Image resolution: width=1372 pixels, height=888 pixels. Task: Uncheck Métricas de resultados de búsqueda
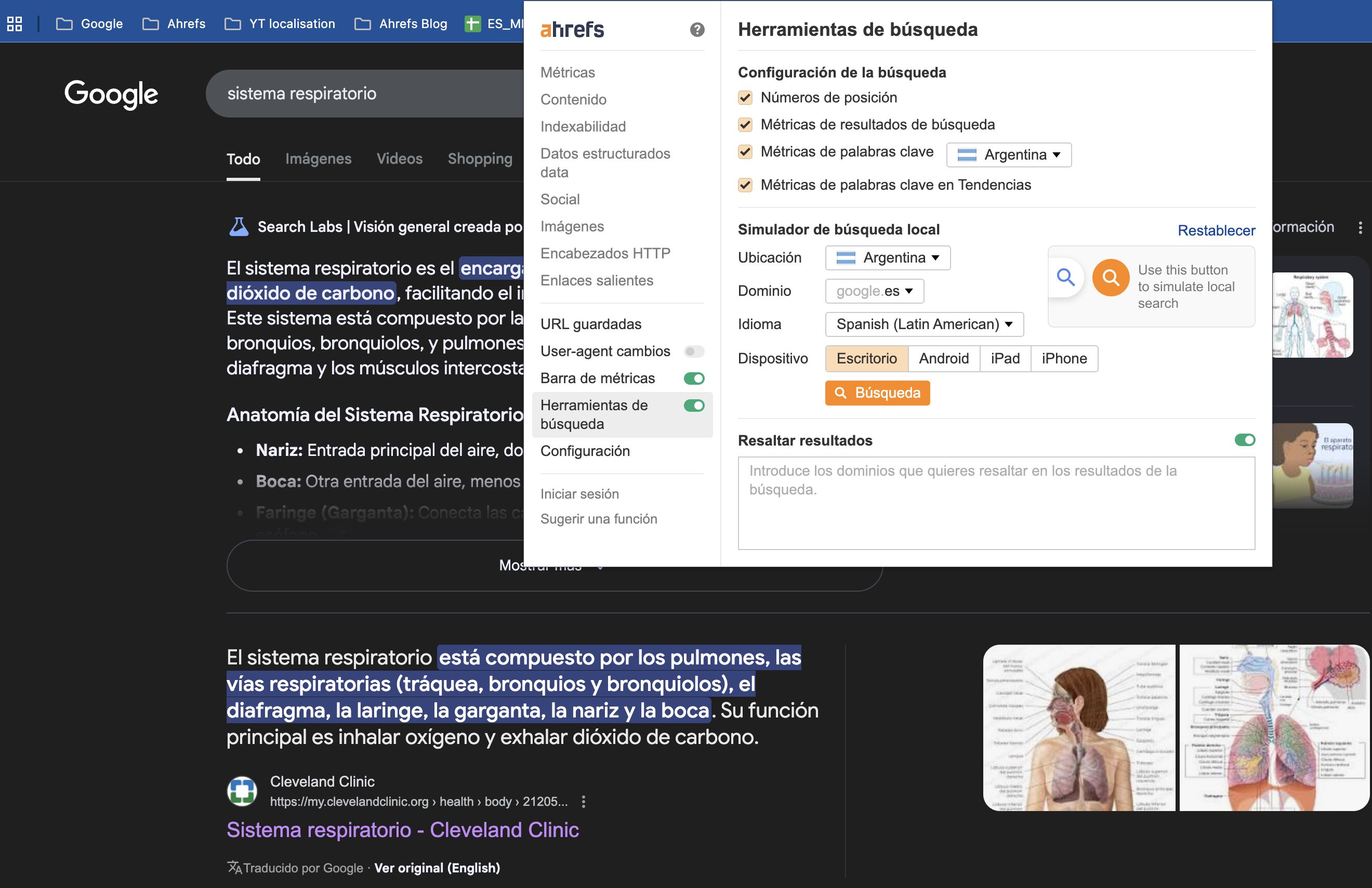pos(745,125)
